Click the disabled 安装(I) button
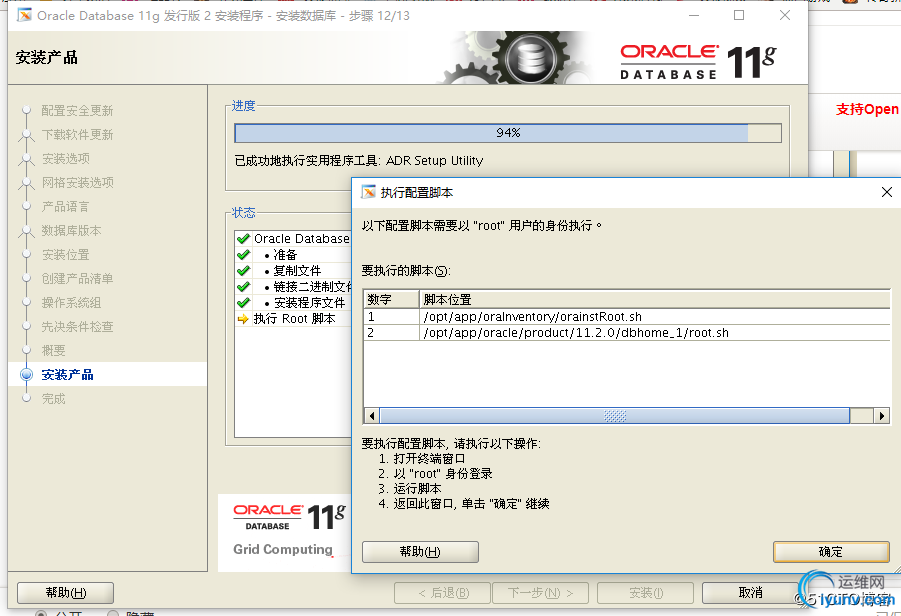 pyautogui.click(x=645, y=592)
